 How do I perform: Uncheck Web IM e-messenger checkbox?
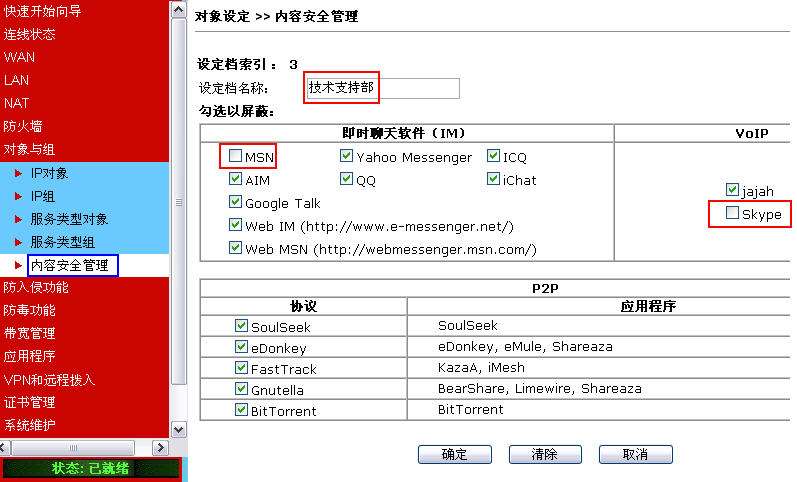point(235,225)
